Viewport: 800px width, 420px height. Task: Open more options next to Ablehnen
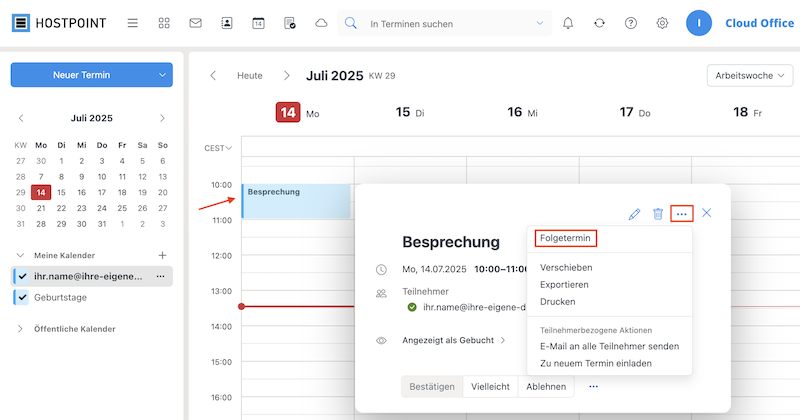click(x=593, y=386)
